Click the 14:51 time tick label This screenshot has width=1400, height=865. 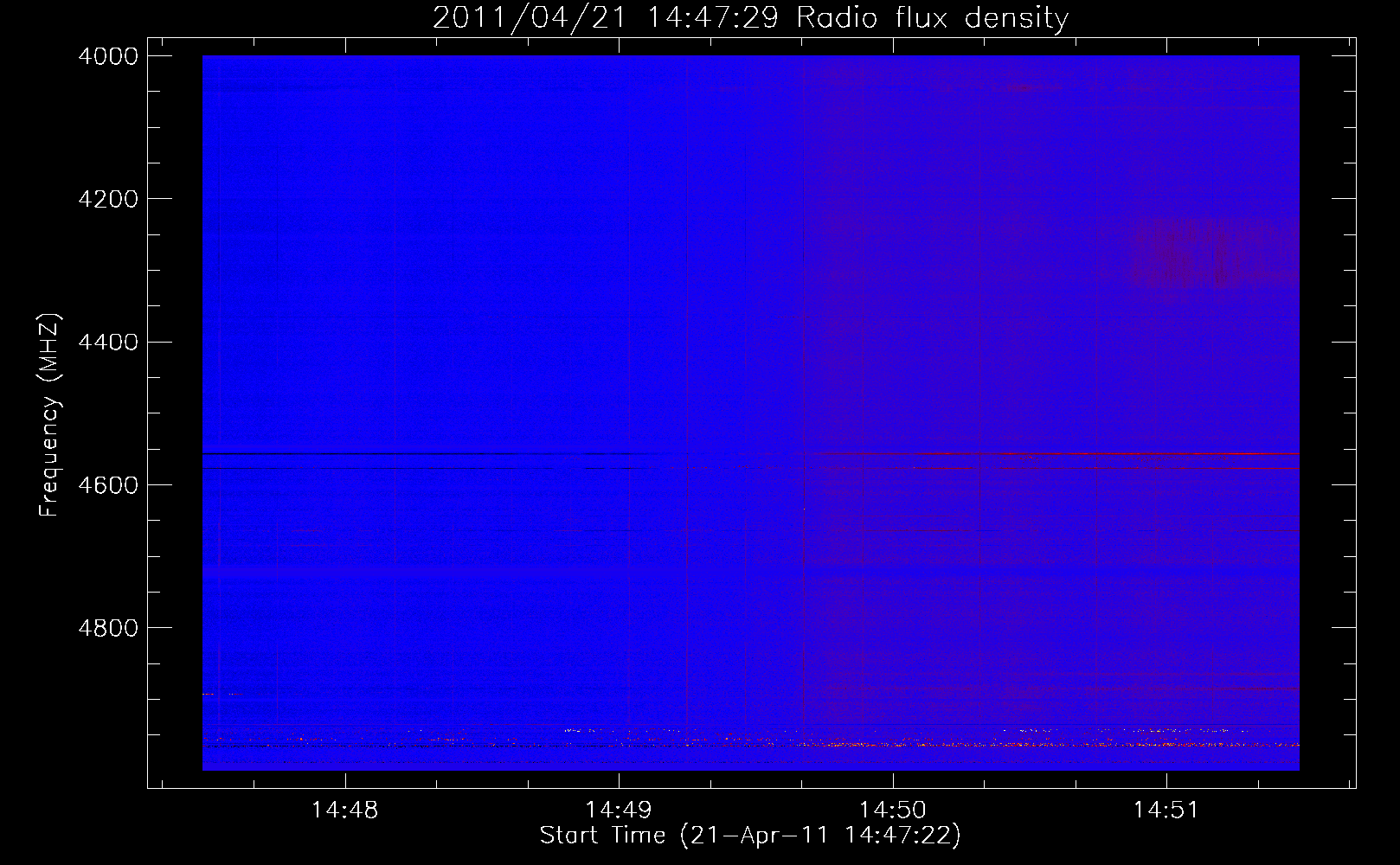[1166, 811]
